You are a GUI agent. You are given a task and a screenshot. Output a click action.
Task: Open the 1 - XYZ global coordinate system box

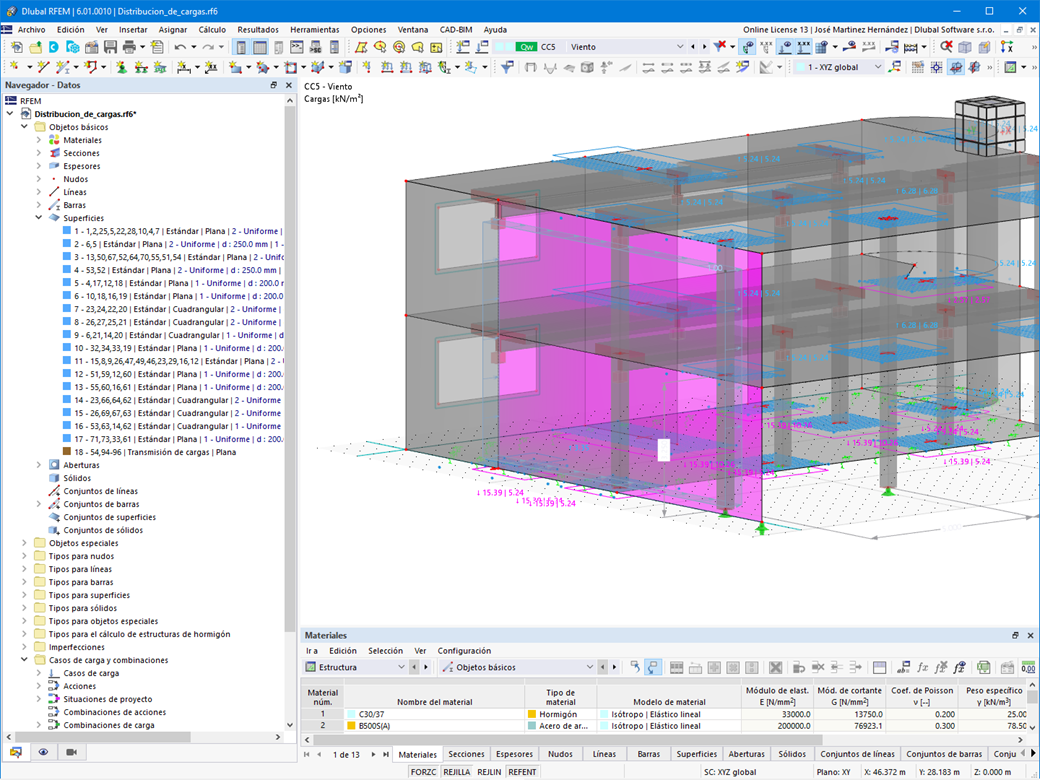pyautogui.click(x=838, y=67)
